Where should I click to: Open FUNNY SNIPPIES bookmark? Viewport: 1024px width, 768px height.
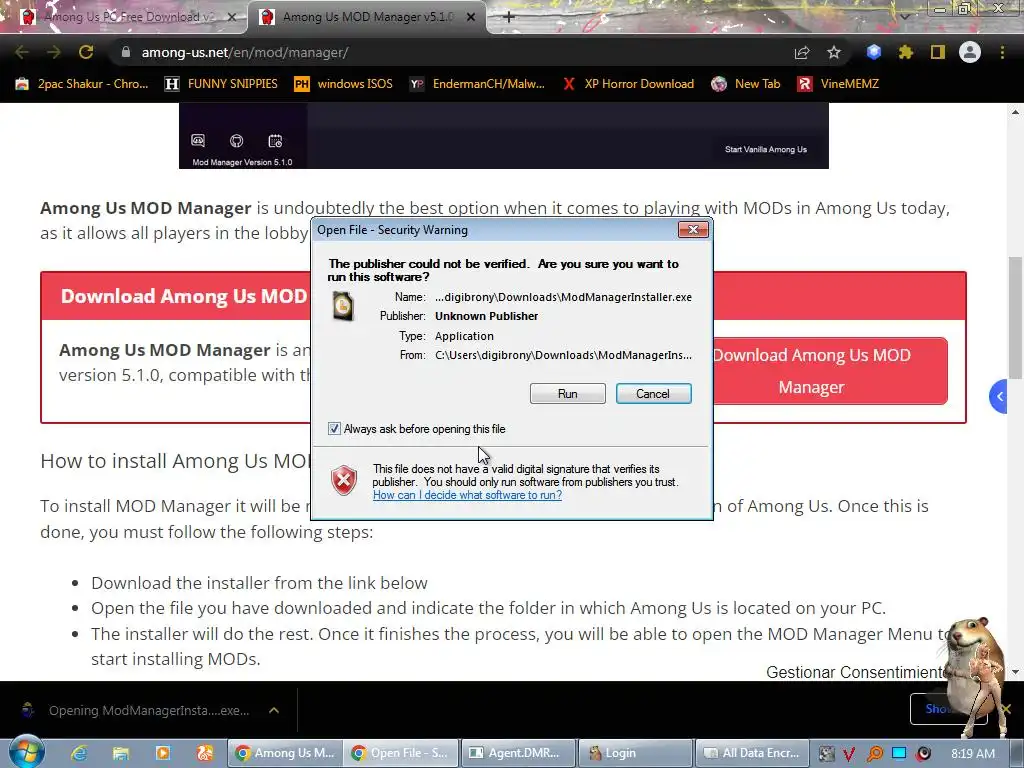tap(221, 84)
